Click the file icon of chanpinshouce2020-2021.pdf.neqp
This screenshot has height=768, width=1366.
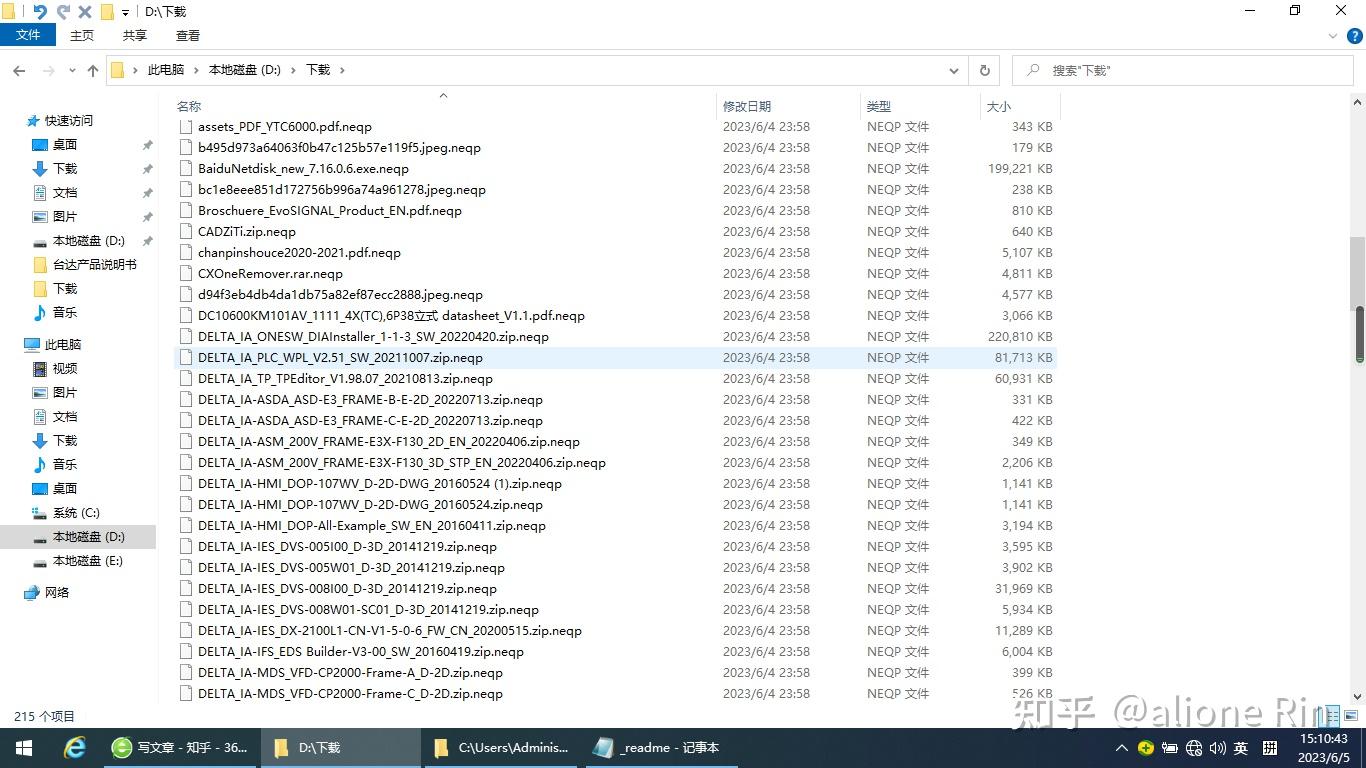(185, 253)
